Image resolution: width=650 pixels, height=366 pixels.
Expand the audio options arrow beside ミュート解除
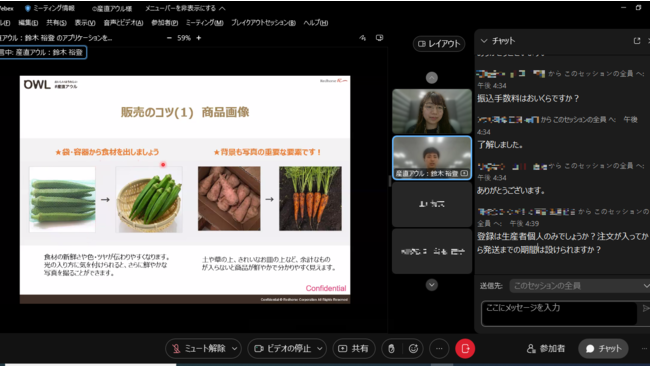pos(235,349)
